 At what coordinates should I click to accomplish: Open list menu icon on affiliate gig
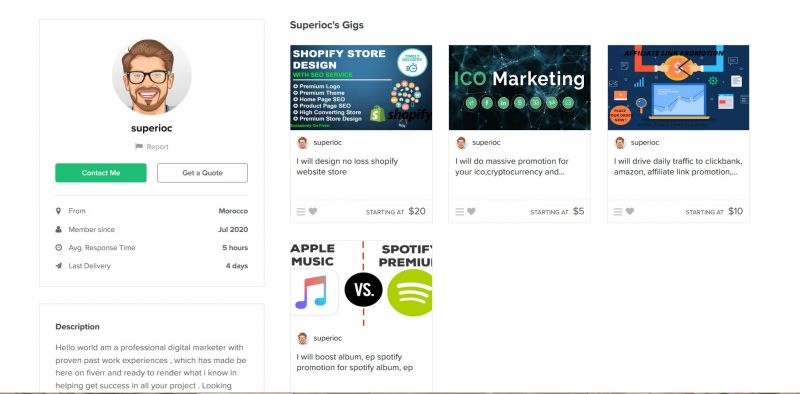[x=618, y=211]
